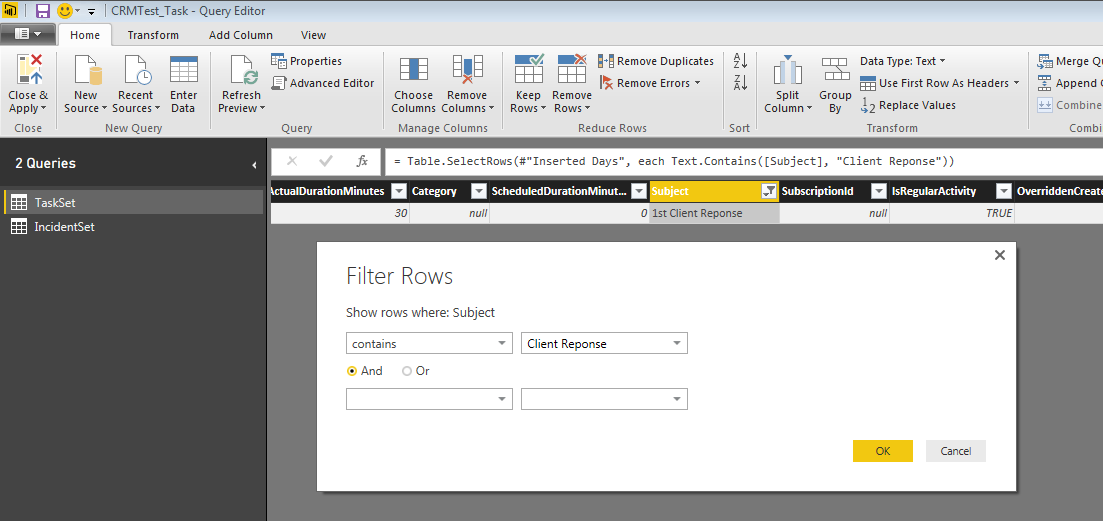Open the File menu button
Screen dimensions: 1103x521
click(27, 34)
